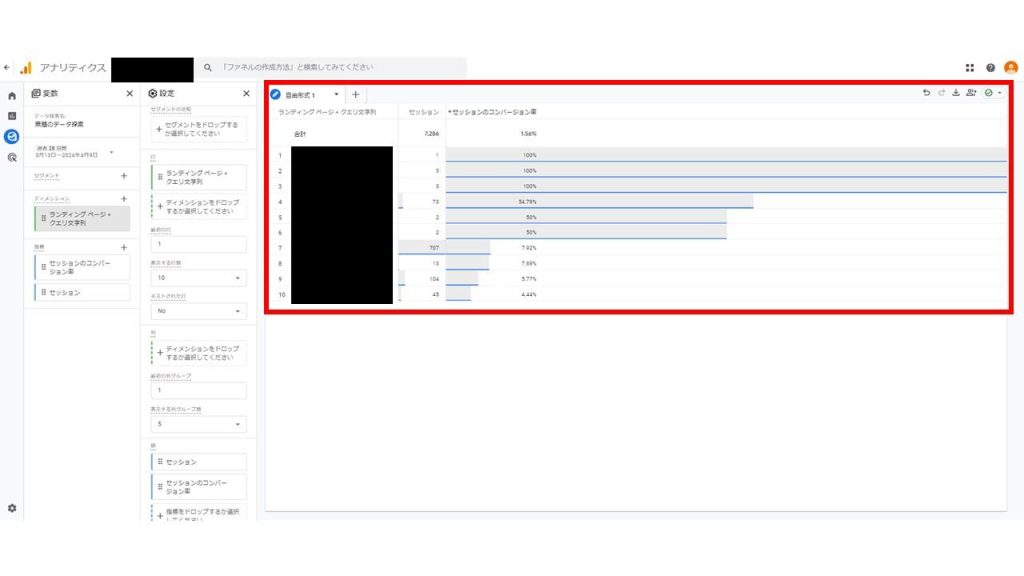Click 54.79% conversion rate cell

[x=527, y=202]
